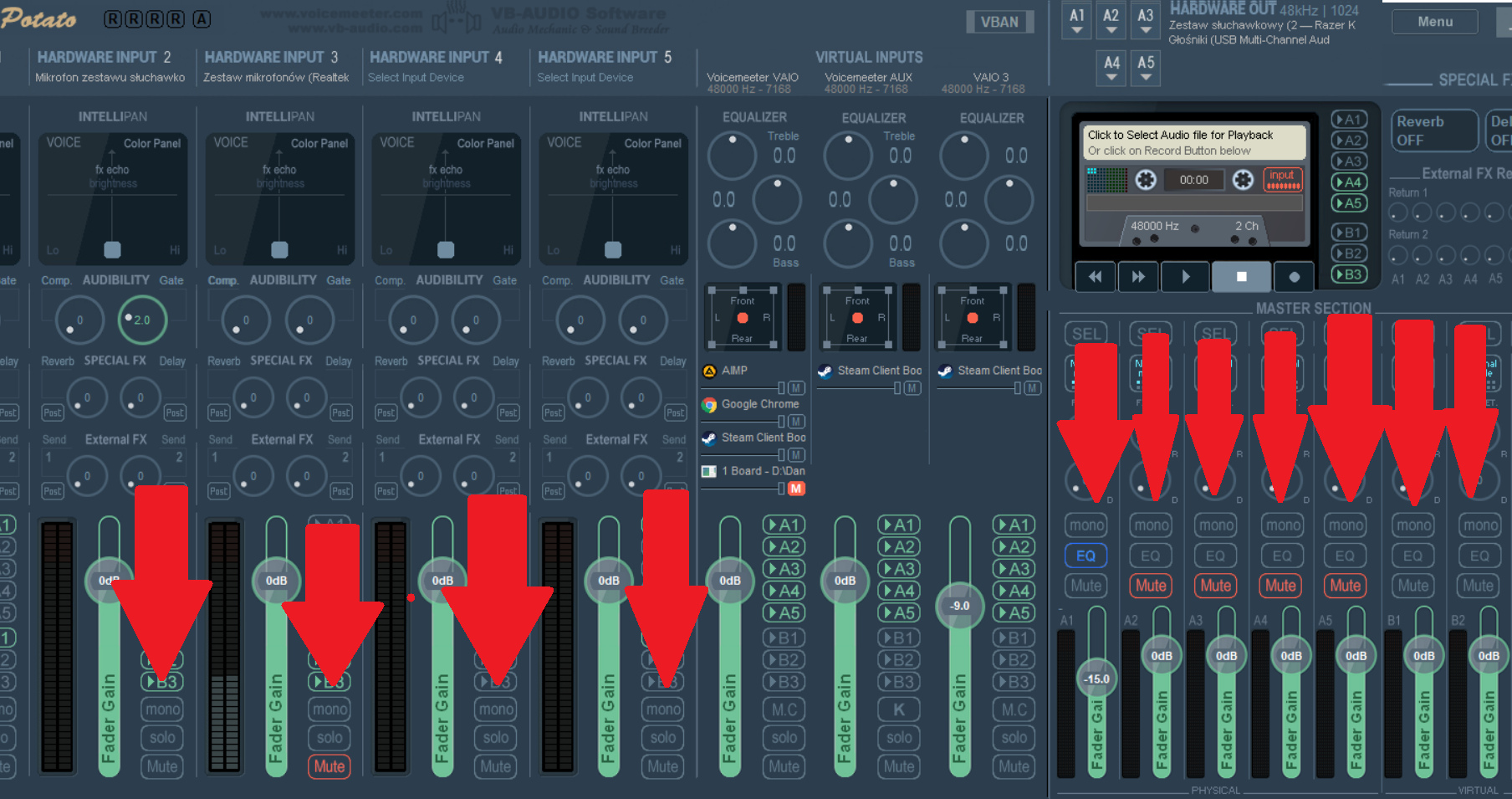The image size is (1512, 799).
Task: Open the A3 hardware output device selector
Action: click(x=1145, y=20)
